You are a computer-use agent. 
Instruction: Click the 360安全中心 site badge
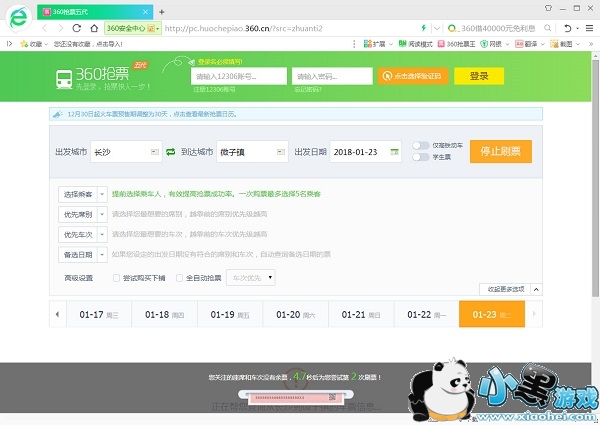pyautogui.click(x=133, y=28)
